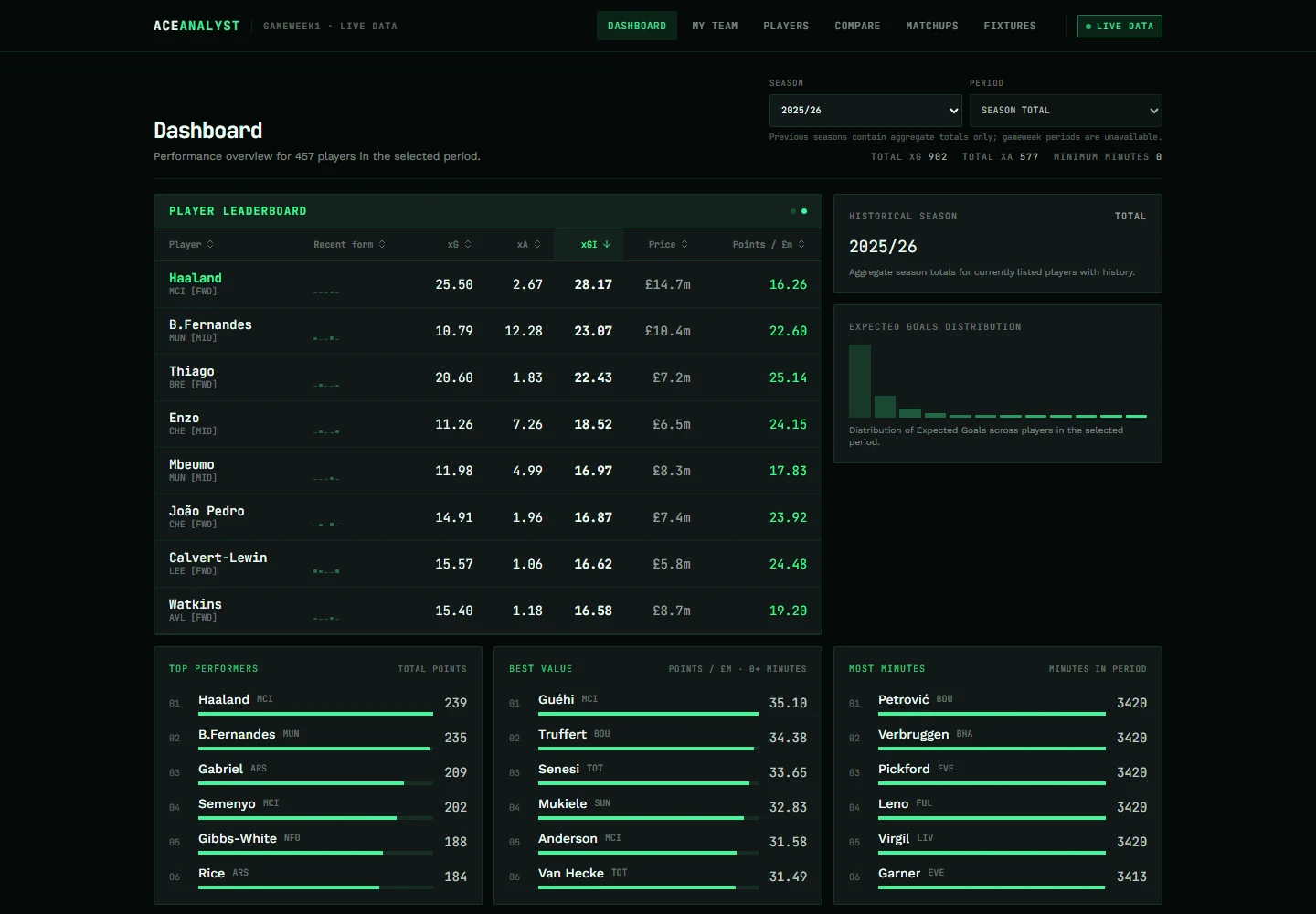Select João Pedro in the leaderboard
Viewport: 1316px width, 914px height.
[488, 517]
